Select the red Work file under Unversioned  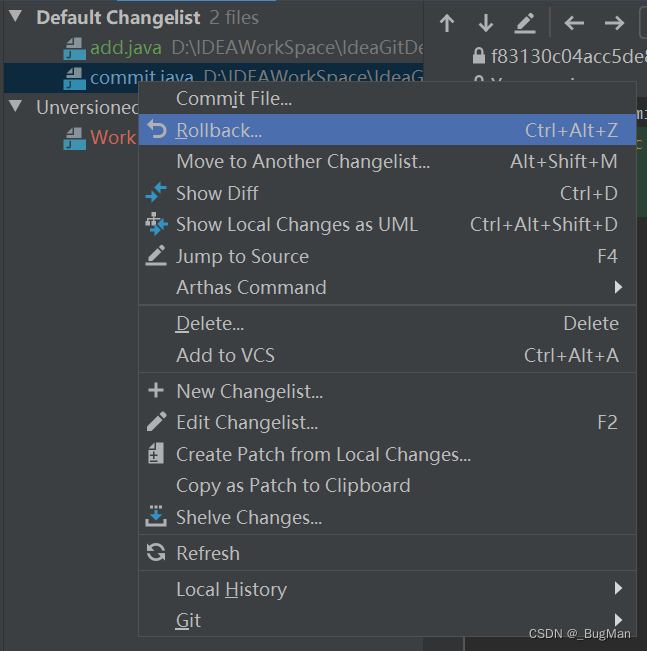pyautogui.click(x=113, y=137)
